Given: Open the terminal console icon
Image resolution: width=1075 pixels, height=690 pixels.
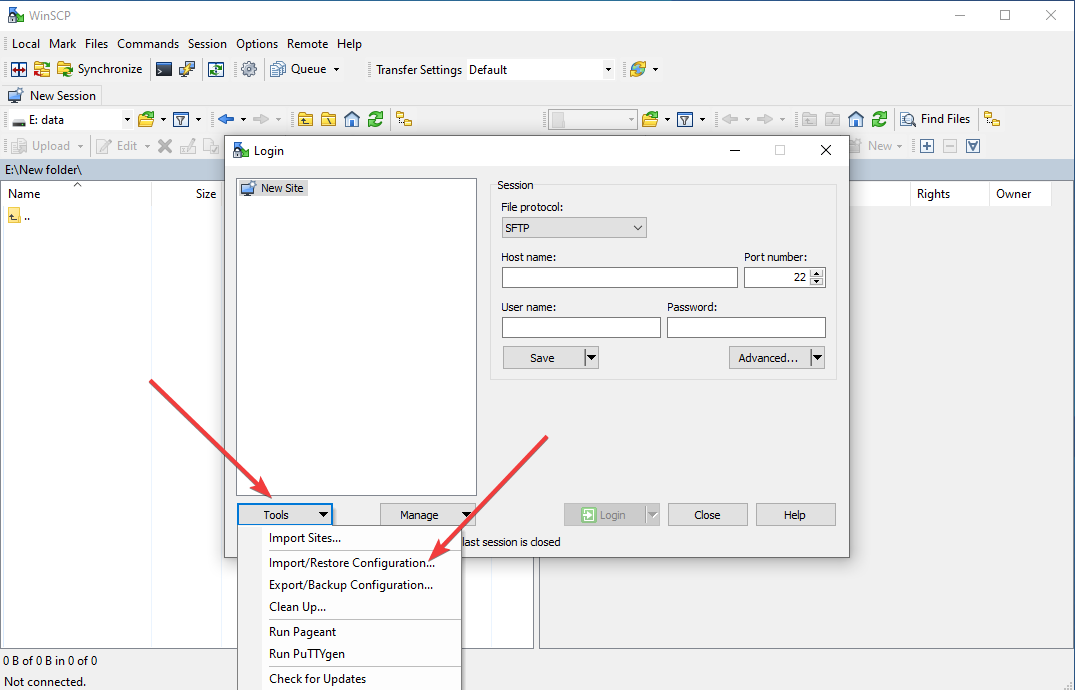Looking at the screenshot, I should 163,69.
